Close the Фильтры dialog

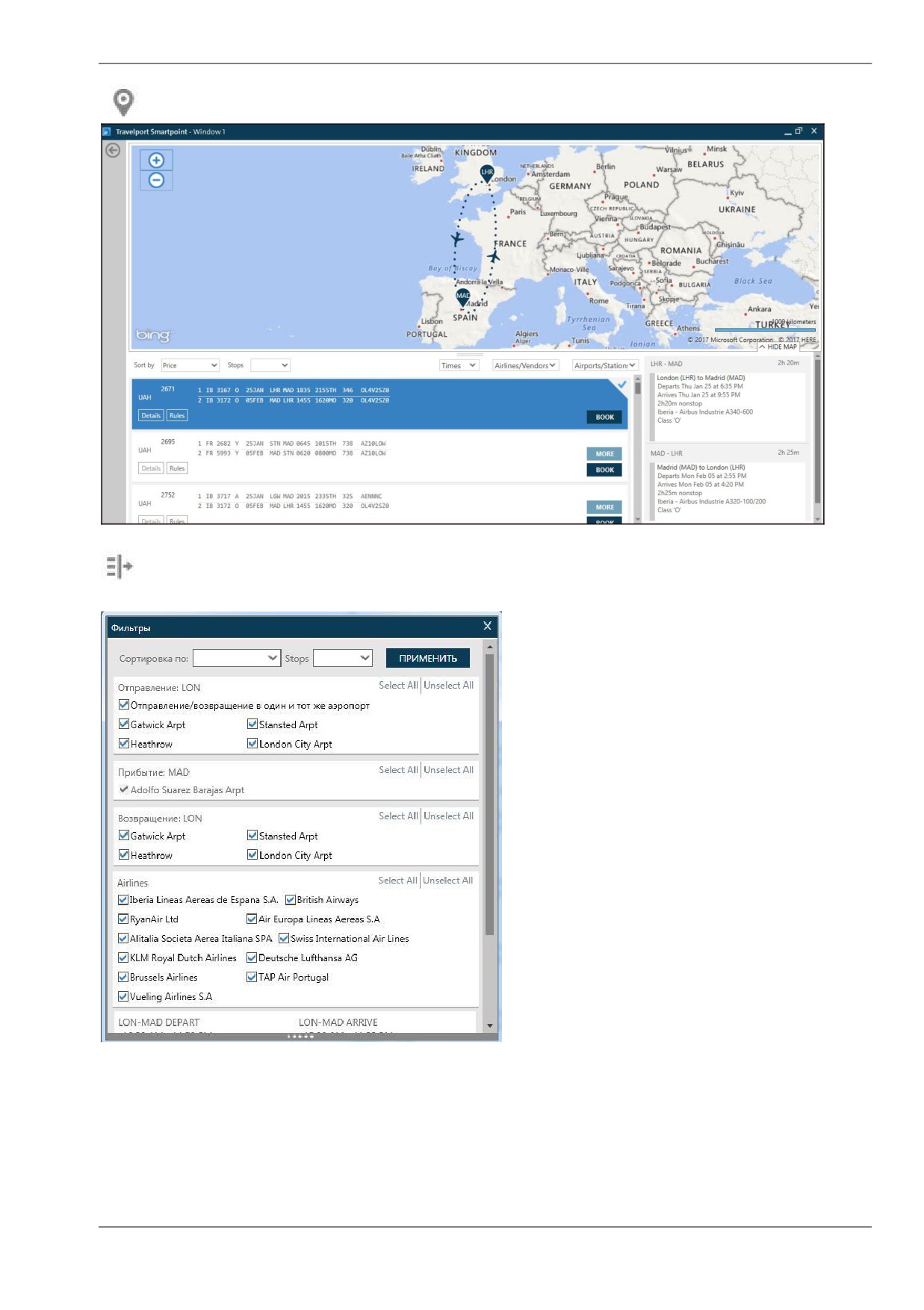(x=487, y=626)
